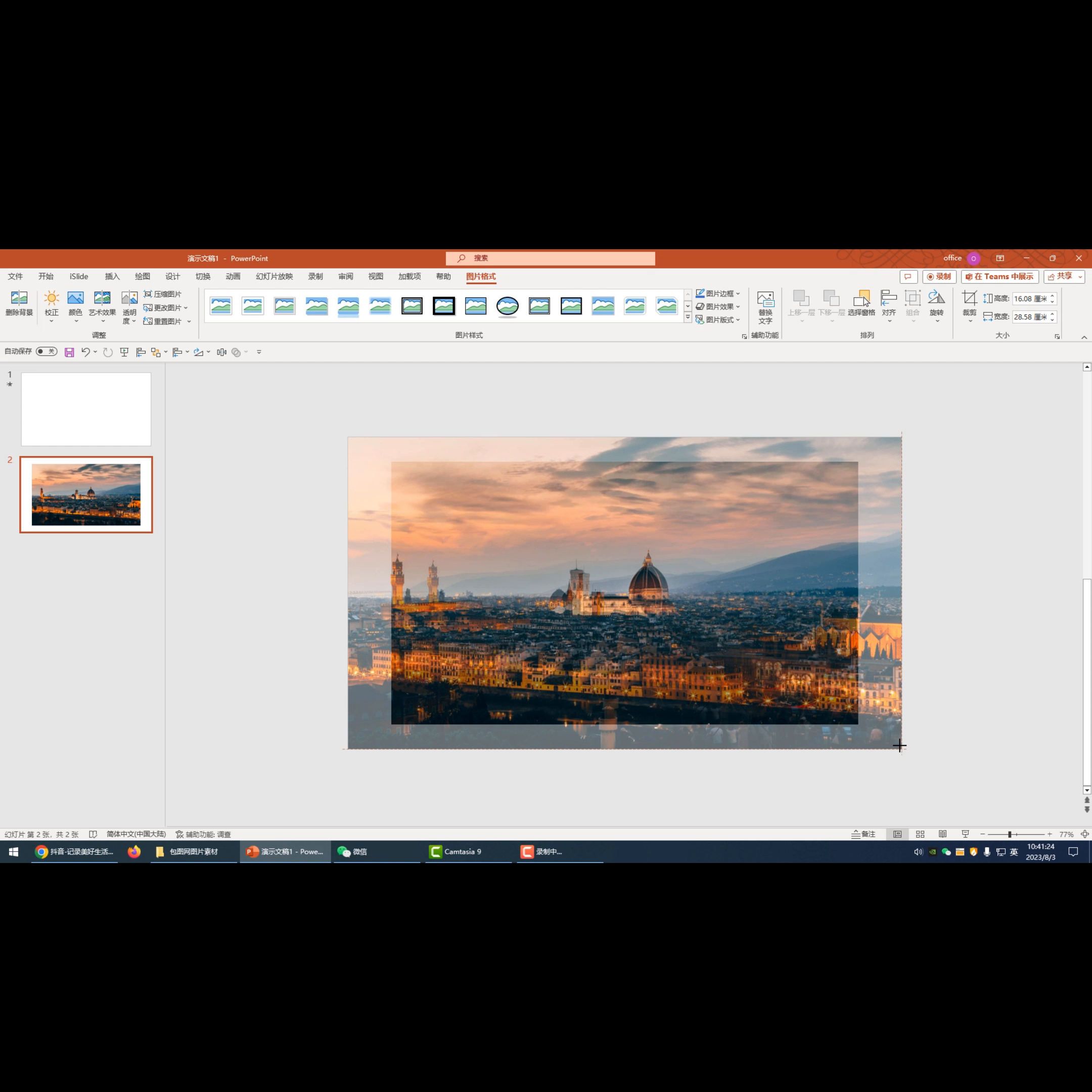Apply the thick black frame picture style
This screenshot has width=1092, height=1092.
pos(444,306)
